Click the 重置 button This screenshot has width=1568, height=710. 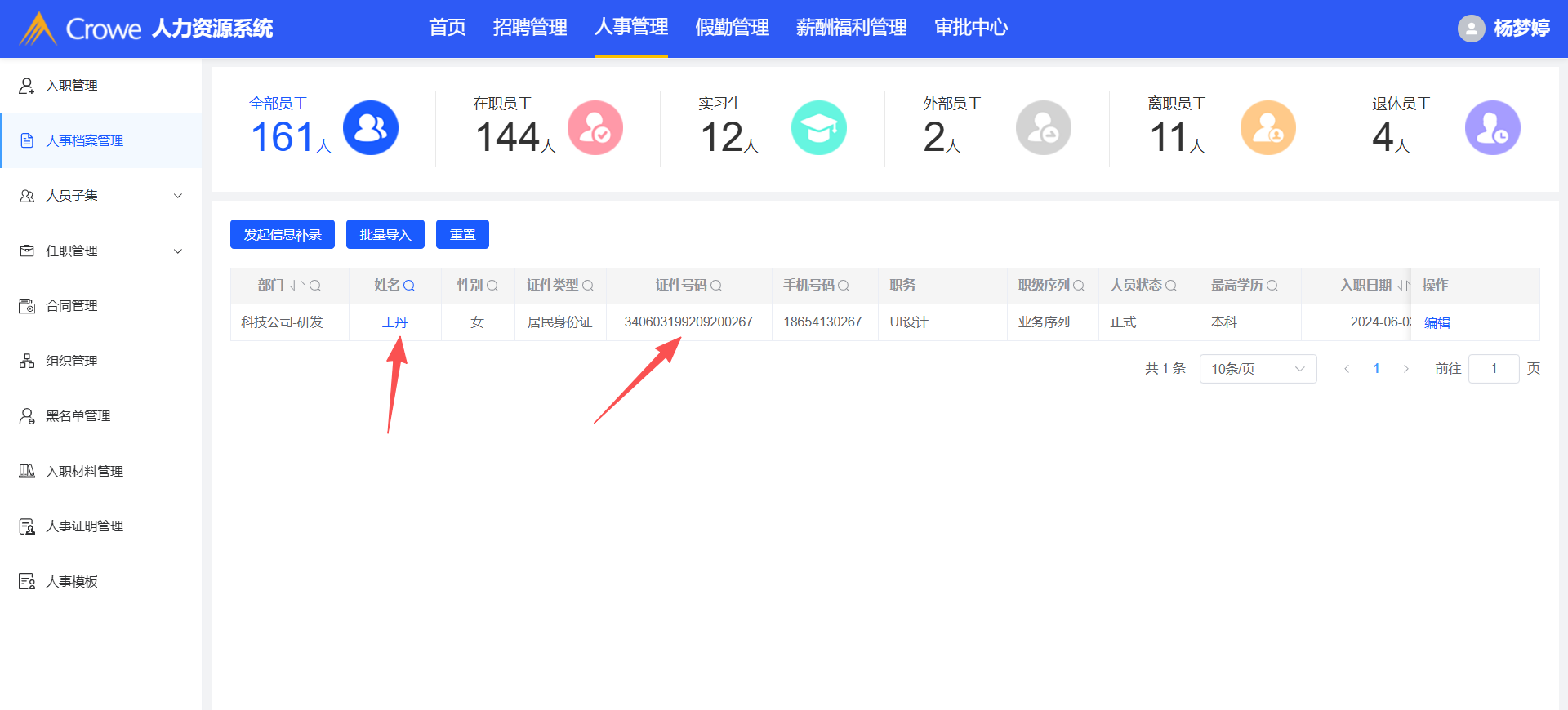[462, 234]
